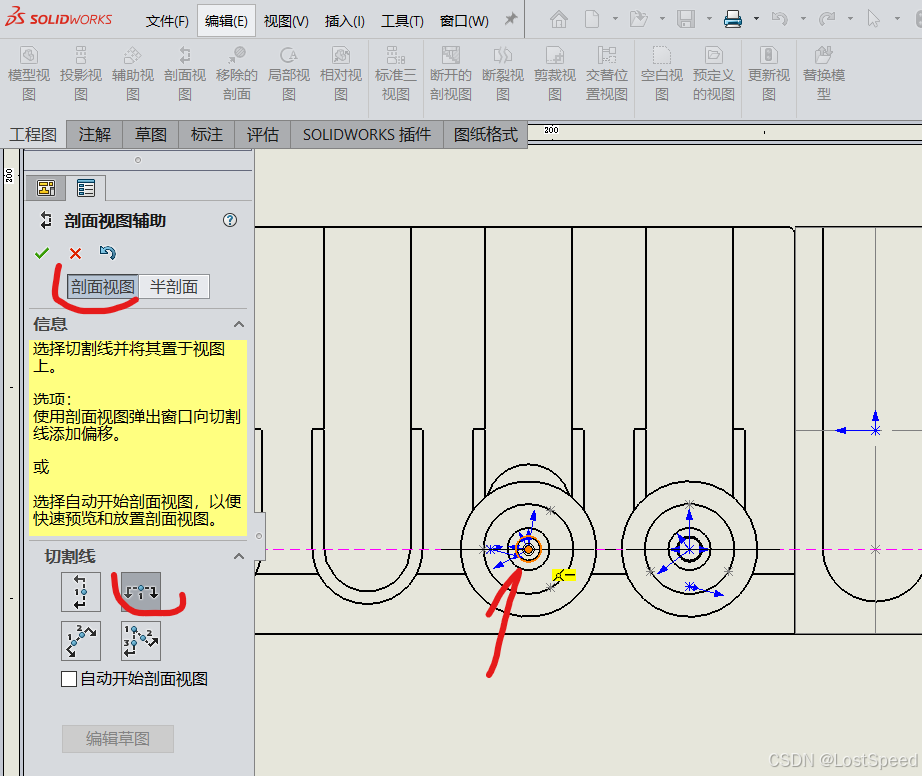Open the Save dropdown arrow
This screenshot has width=922, height=776.
(709, 19)
